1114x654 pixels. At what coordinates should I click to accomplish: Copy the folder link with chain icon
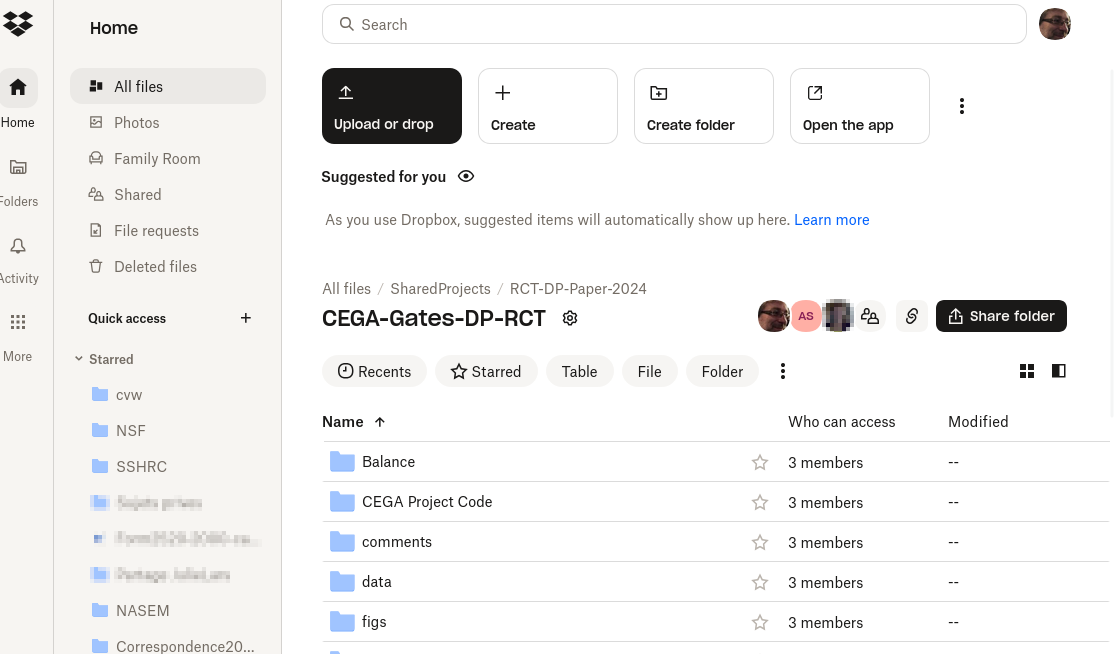click(911, 315)
